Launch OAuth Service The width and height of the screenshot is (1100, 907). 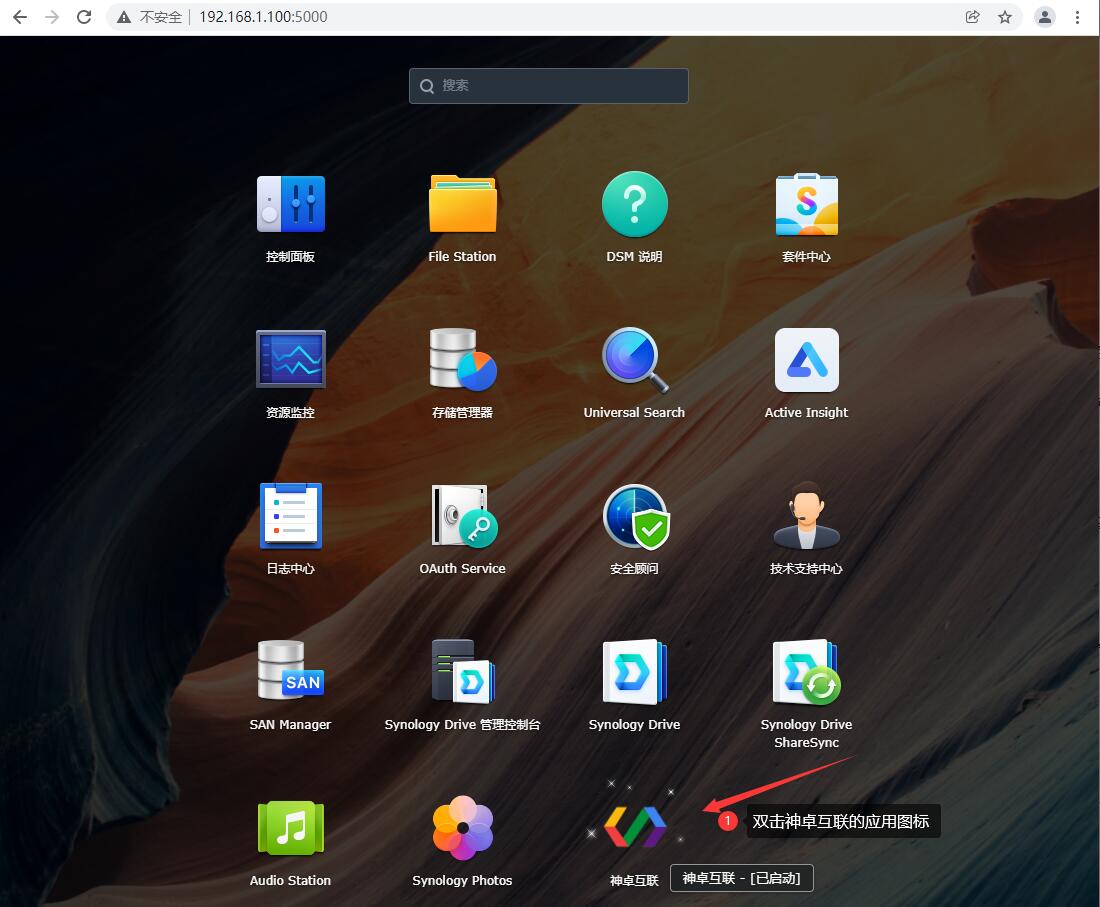(463, 516)
